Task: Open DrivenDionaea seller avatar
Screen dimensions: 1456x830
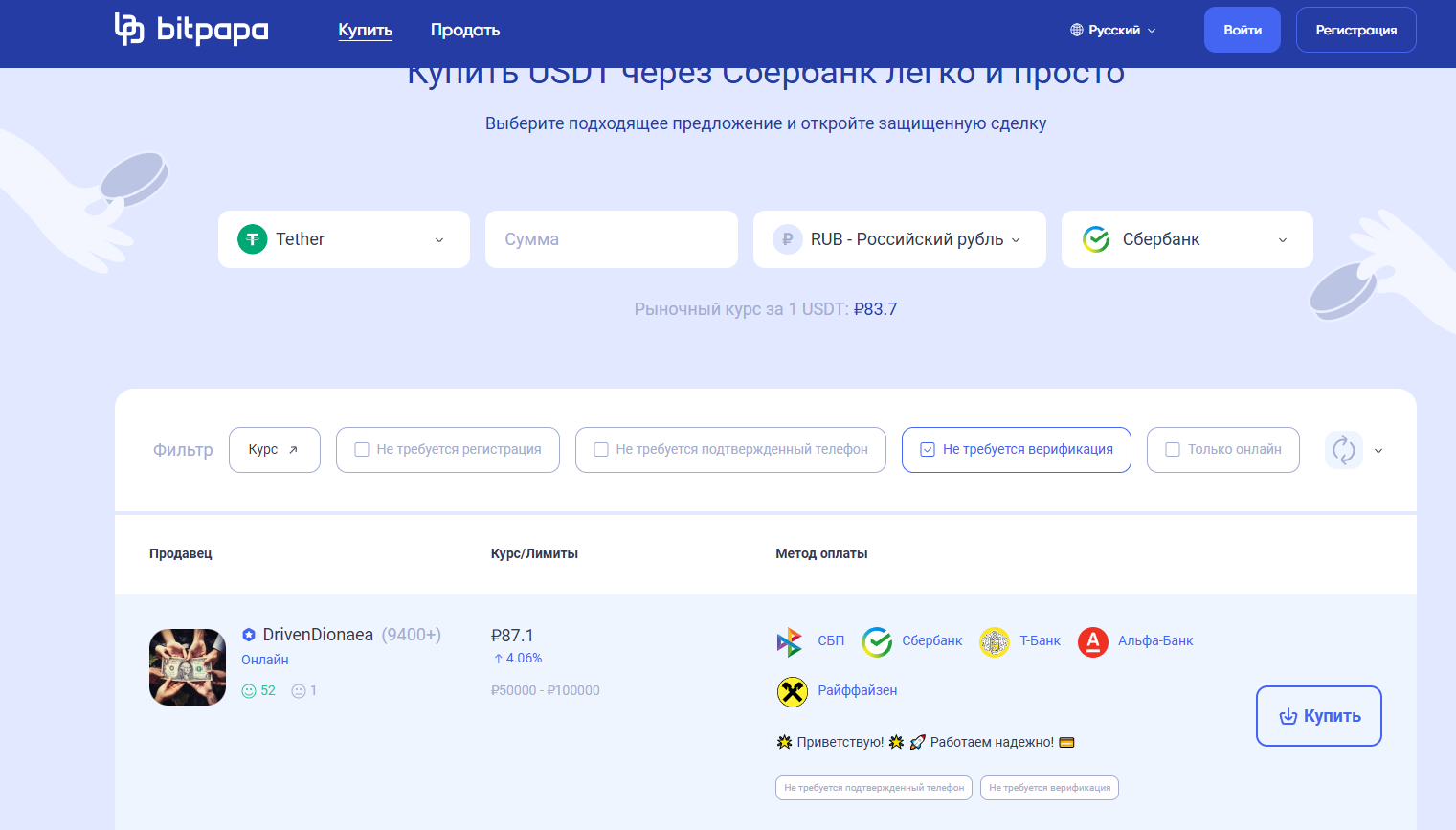Action: pos(188,667)
